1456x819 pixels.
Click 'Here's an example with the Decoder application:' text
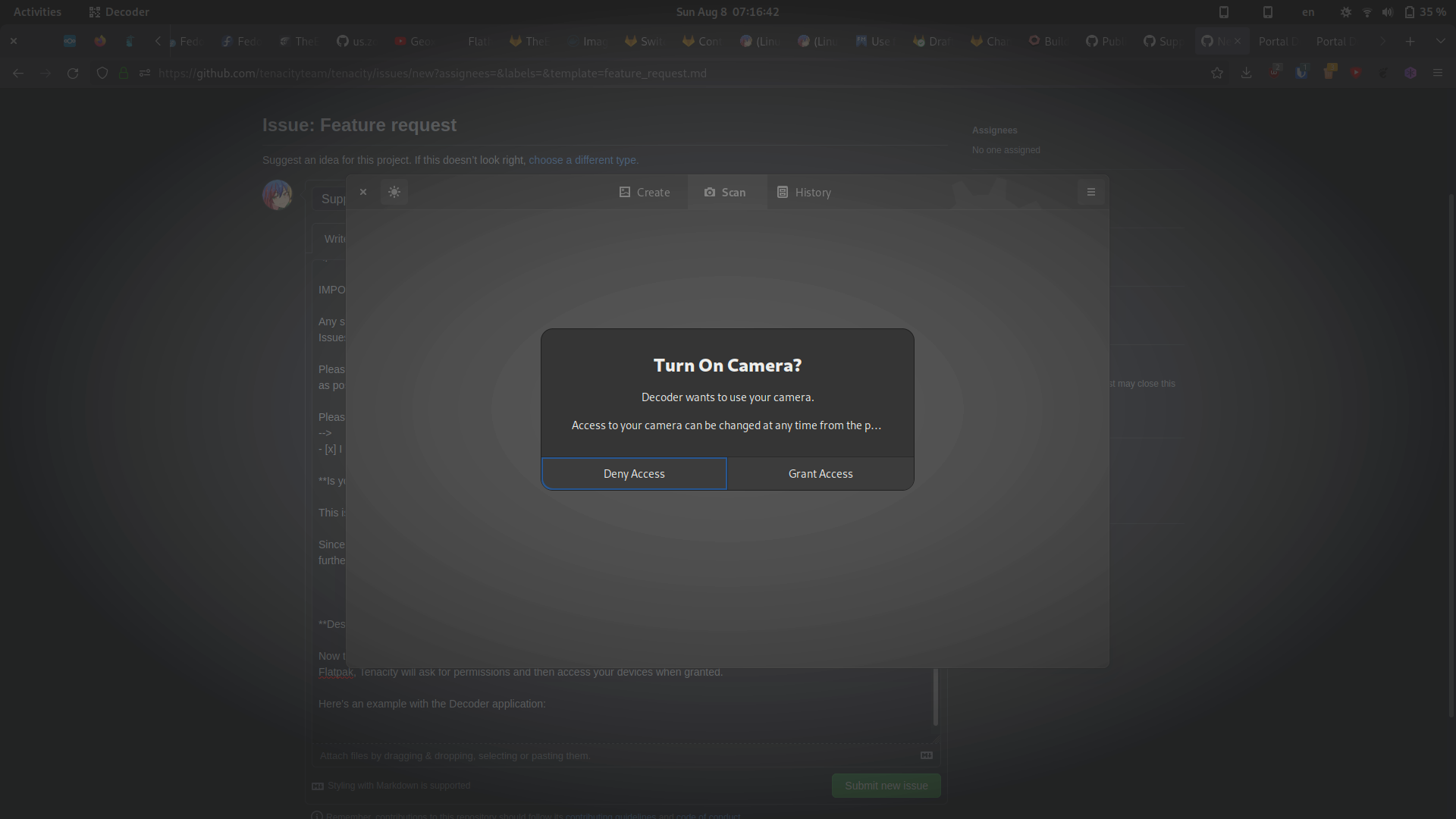(432, 704)
